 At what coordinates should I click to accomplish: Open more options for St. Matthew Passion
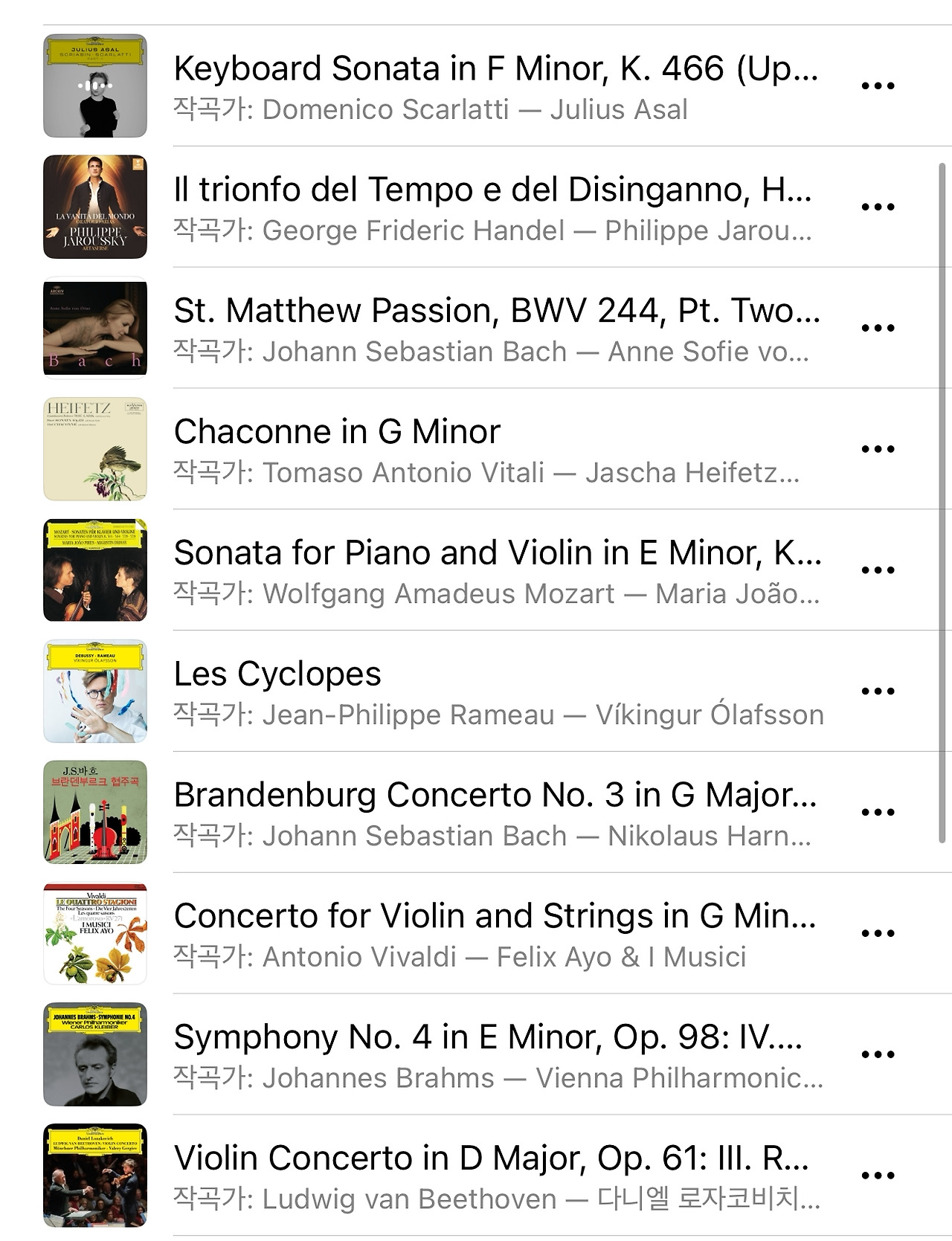(x=878, y=328)
